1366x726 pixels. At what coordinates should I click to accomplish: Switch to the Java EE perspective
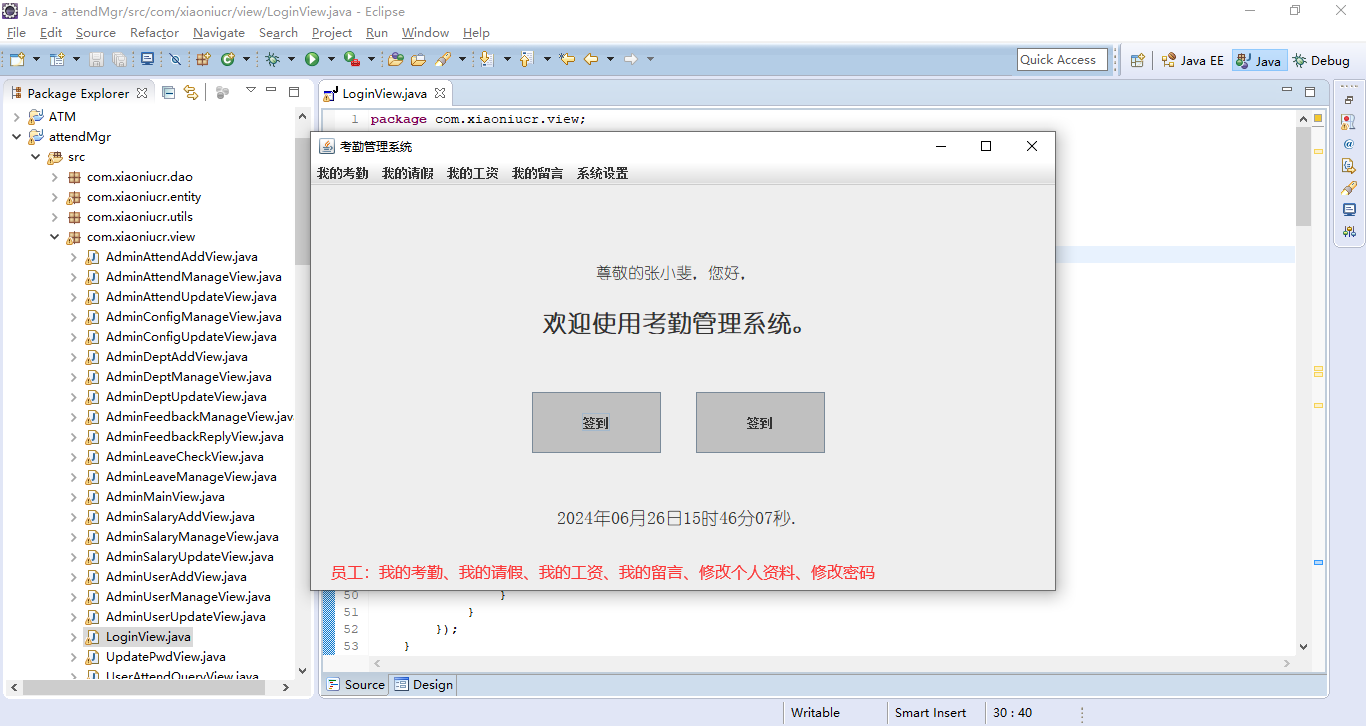pos(1192,60)
